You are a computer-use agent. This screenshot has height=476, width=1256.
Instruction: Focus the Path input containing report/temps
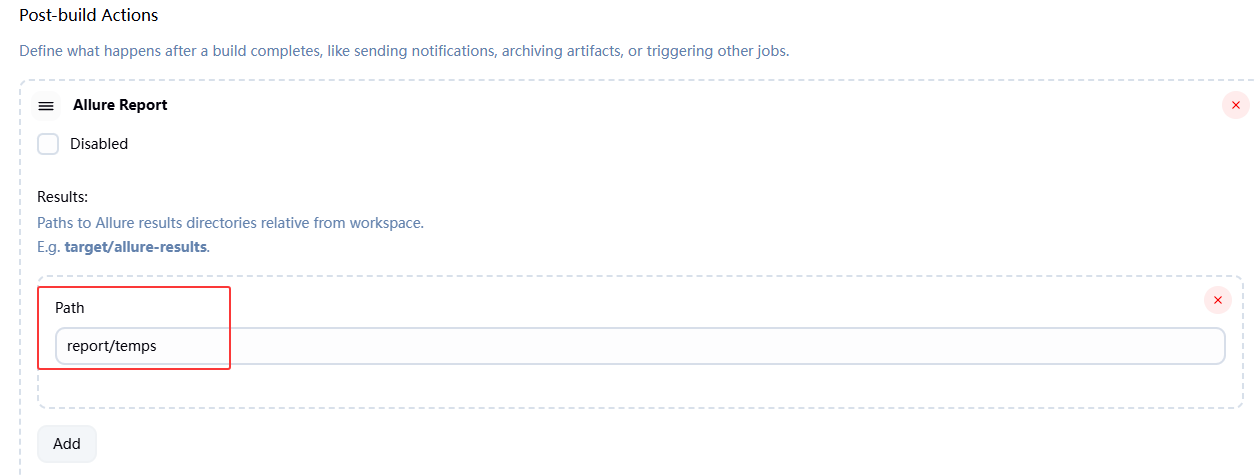pos(640,346)
